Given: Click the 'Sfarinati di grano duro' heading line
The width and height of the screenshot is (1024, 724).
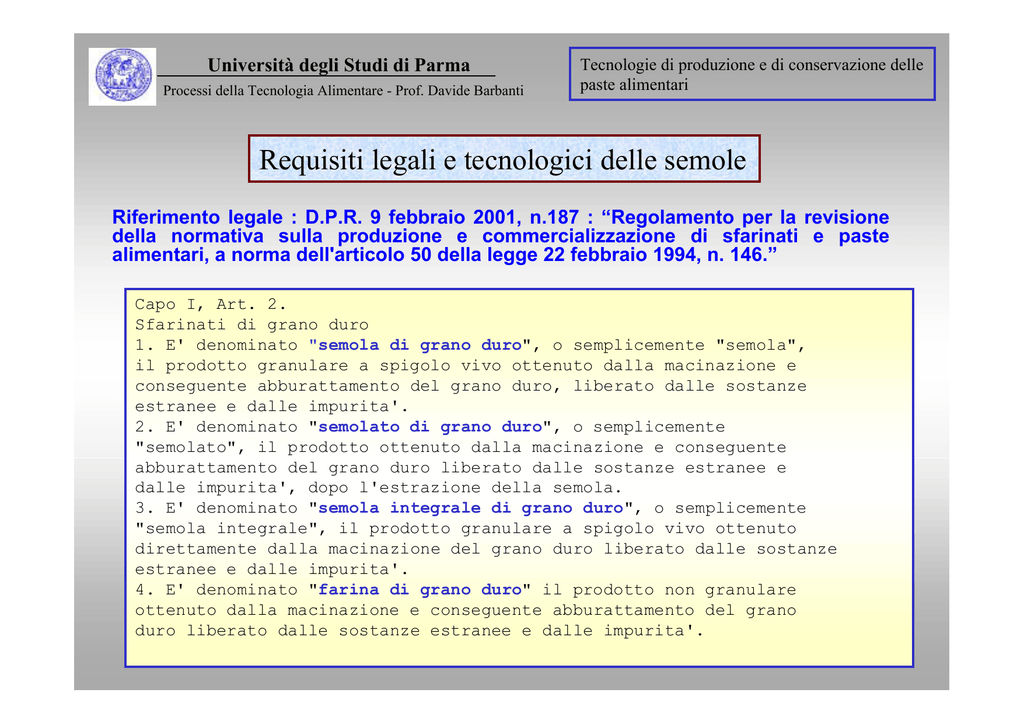Looking at the screenshot, I should pos(252,325).
